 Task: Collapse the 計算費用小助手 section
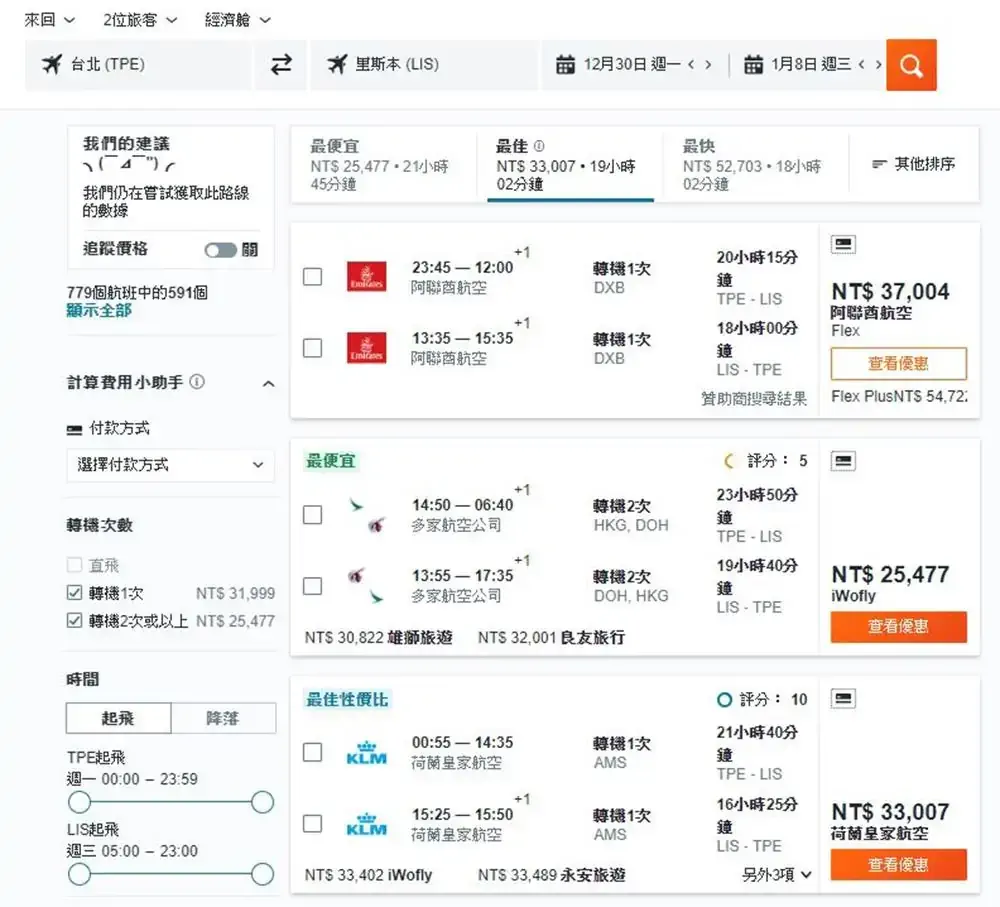pos(268,383)
